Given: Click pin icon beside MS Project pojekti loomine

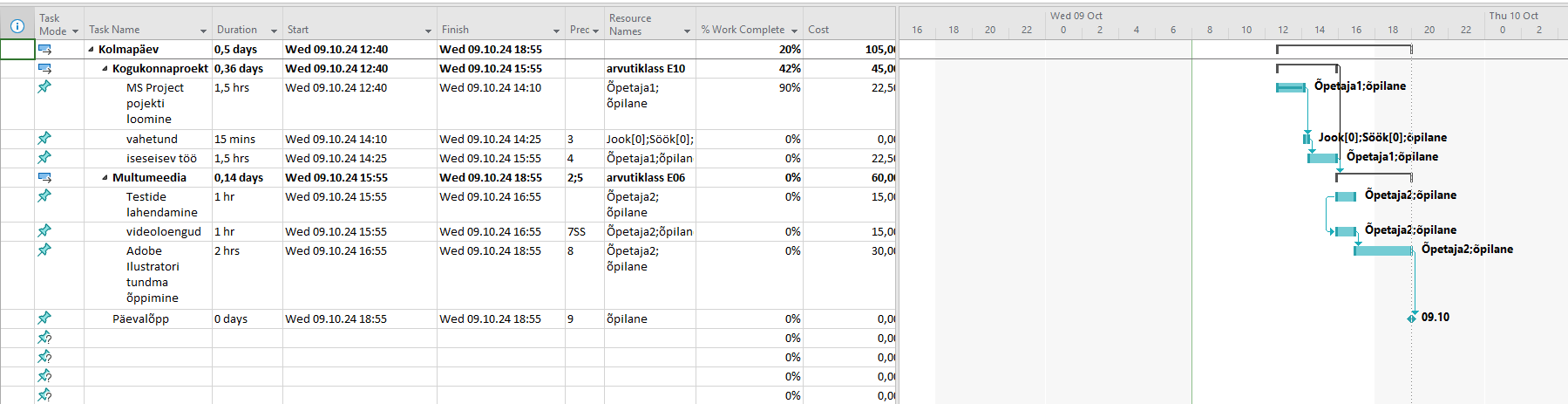Looking at the screenshot, I should pyautogui.click(x=44, y=86).
